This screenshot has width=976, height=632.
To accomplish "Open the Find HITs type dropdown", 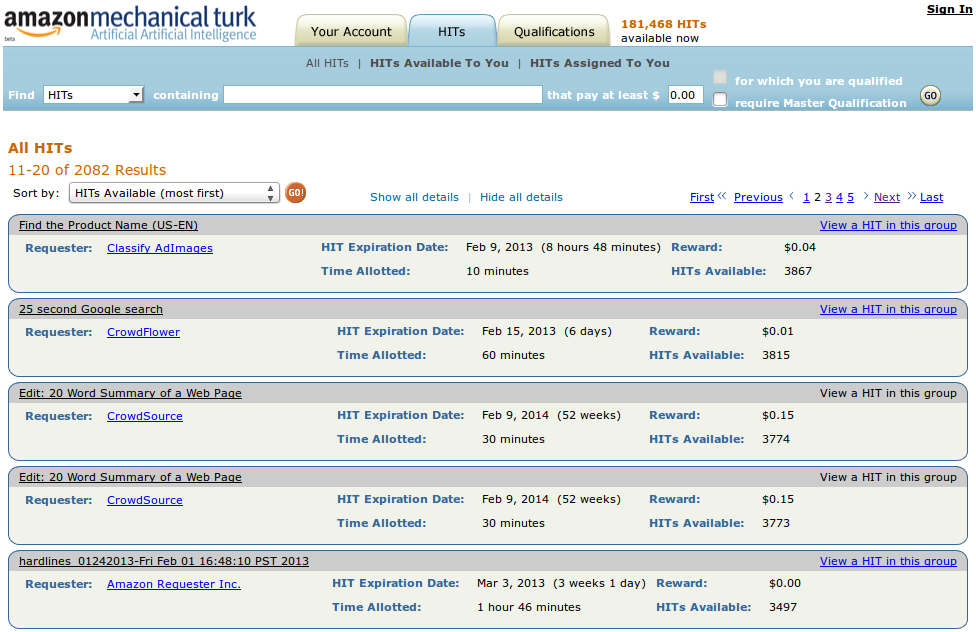I will click(x=94, y=95).
